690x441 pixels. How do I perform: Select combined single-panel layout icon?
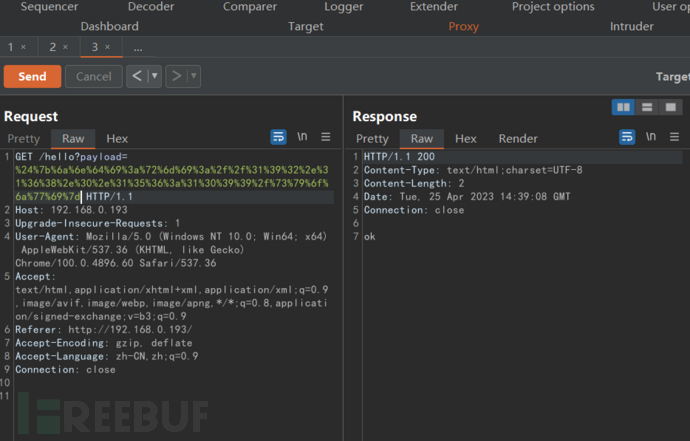coord(671,107)
